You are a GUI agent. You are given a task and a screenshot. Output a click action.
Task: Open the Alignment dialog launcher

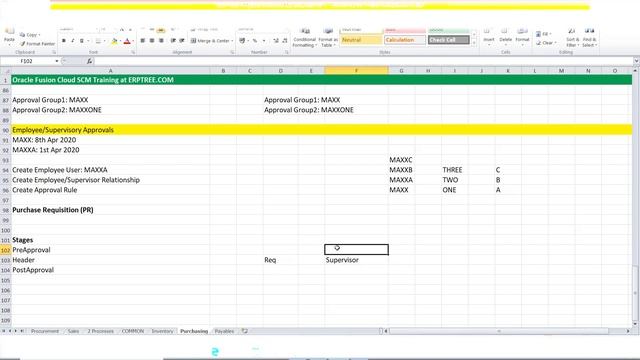pos(232,52)
